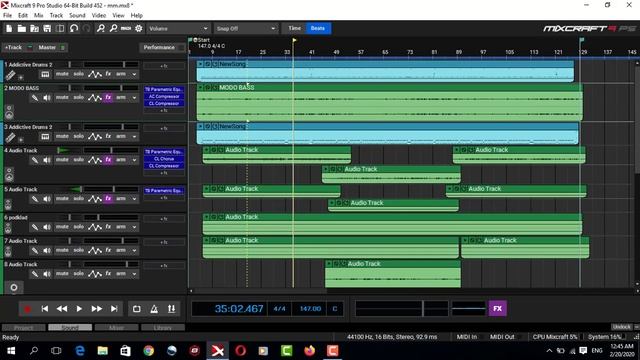640x360 pixels.
Task: Open the Volume automation dropdown
Action: 178,29
